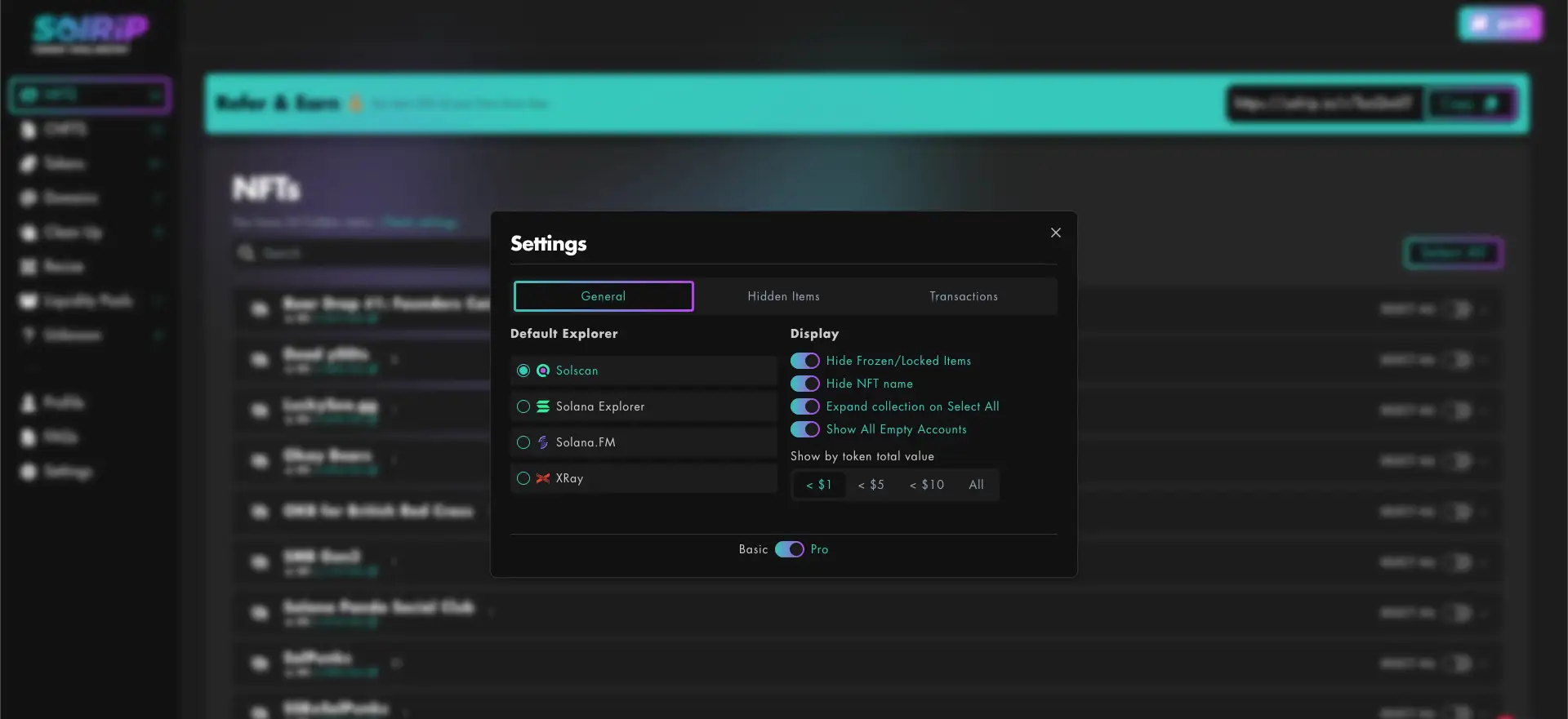
Task: Toggle Expand collection on Select All
Action: [x=804, y=406]
